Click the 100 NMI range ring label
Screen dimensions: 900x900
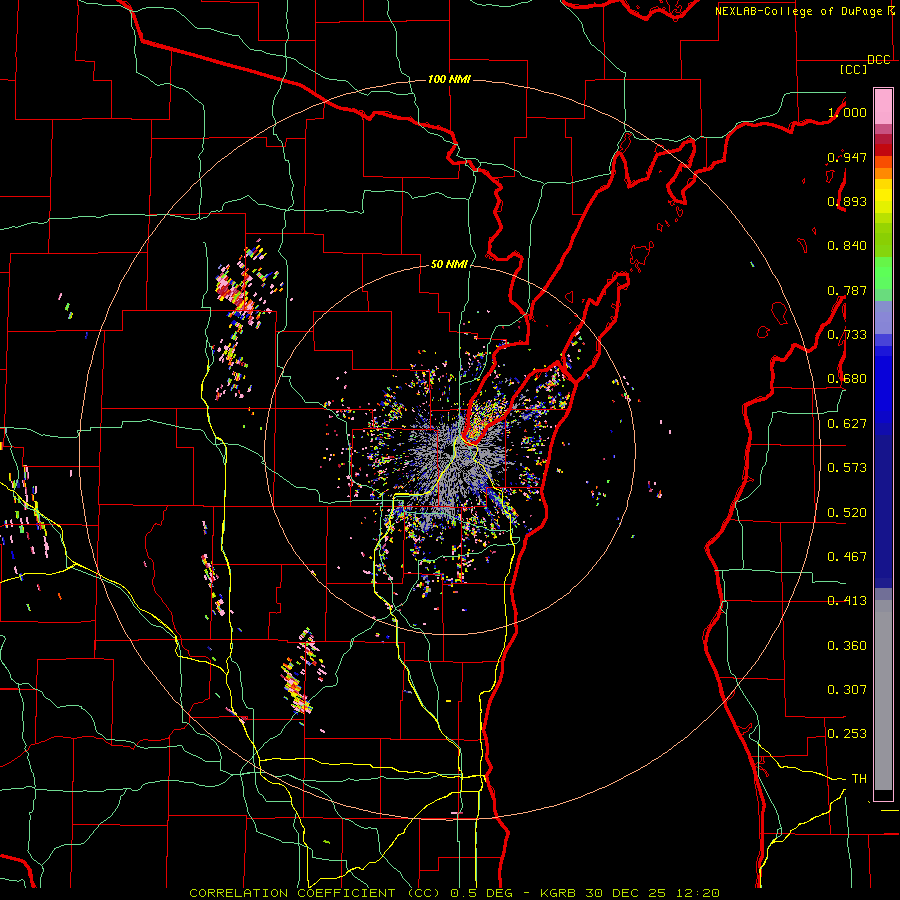coord(449,79)
